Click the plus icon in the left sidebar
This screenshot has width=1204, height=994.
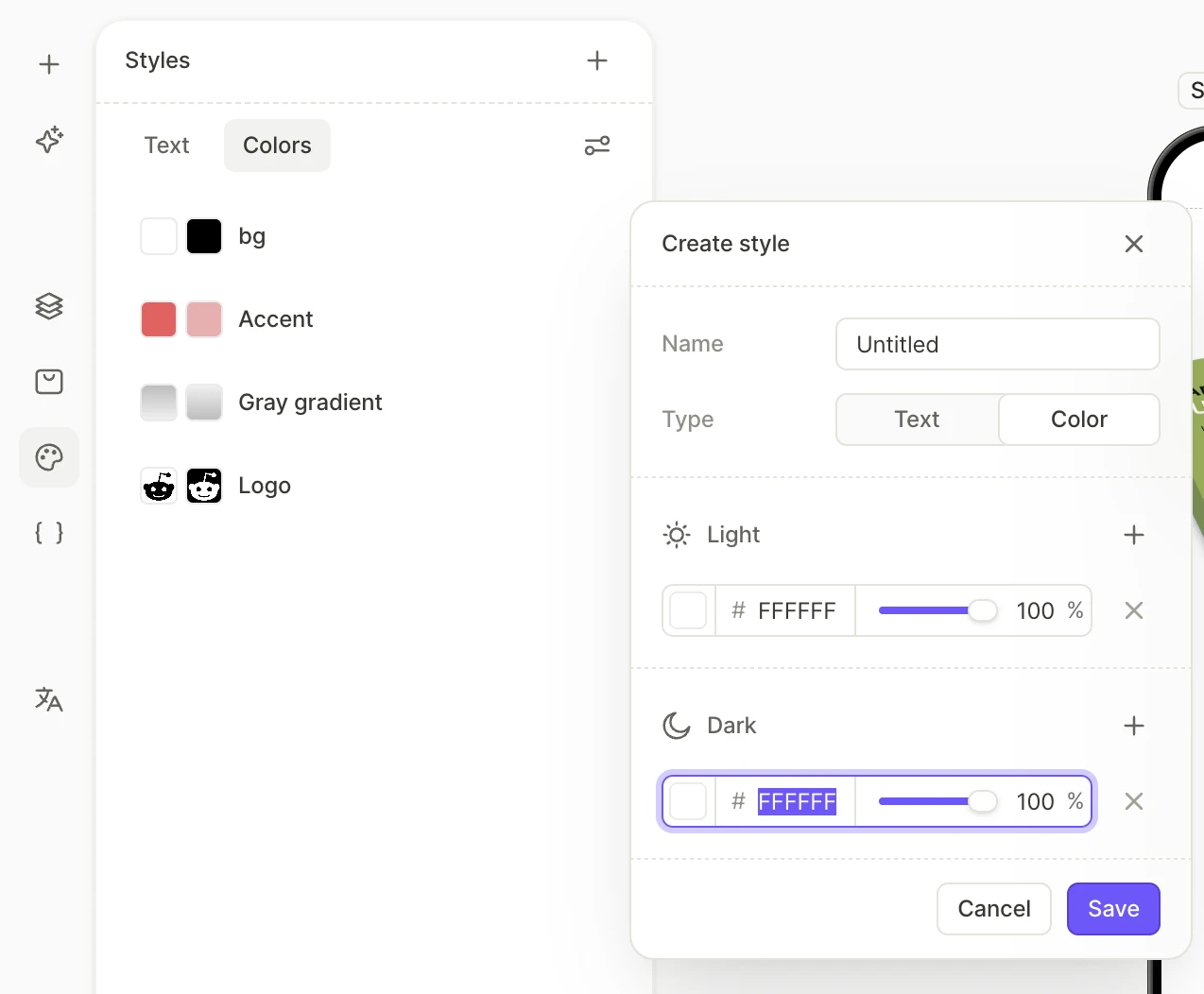click(49, 64)
